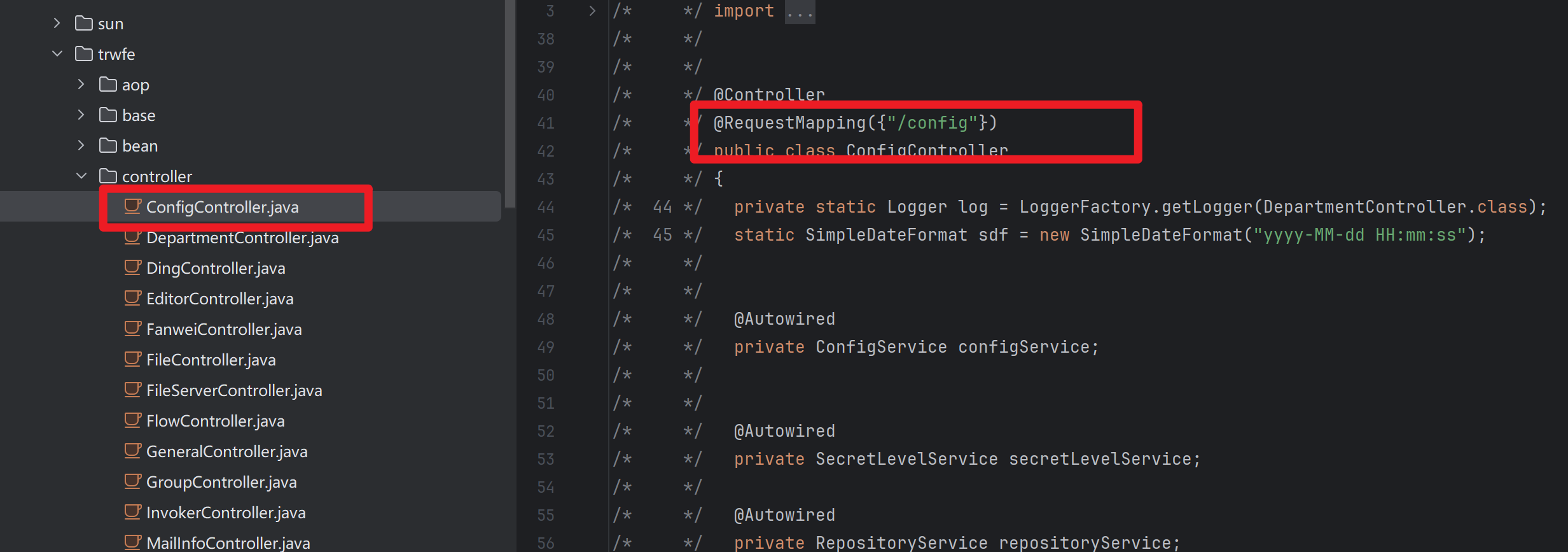Click the FlowController.java file icon

tap(132, 421)
